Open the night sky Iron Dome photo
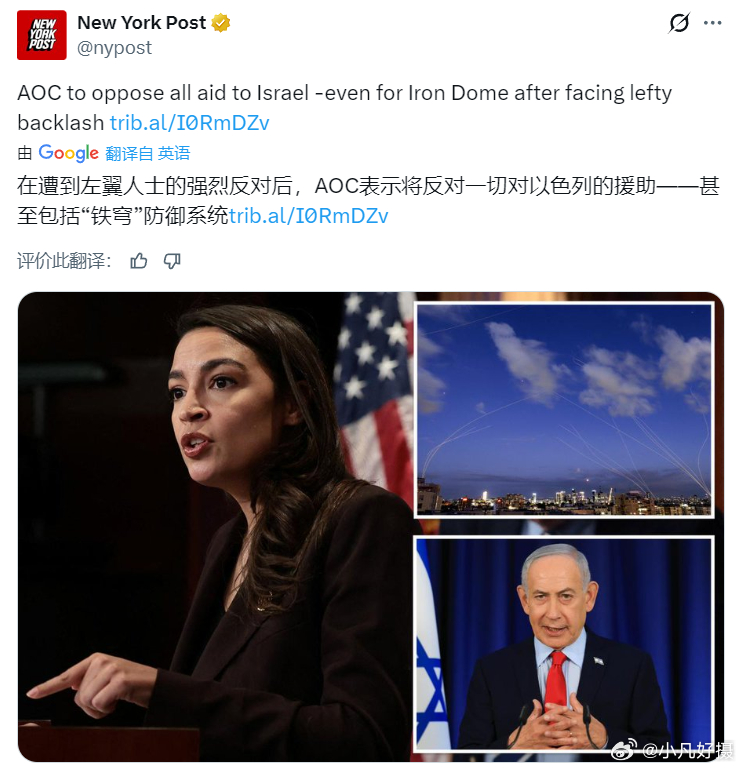Image resolution: width=742 pixels, height=769 pixels. [564, 410]
